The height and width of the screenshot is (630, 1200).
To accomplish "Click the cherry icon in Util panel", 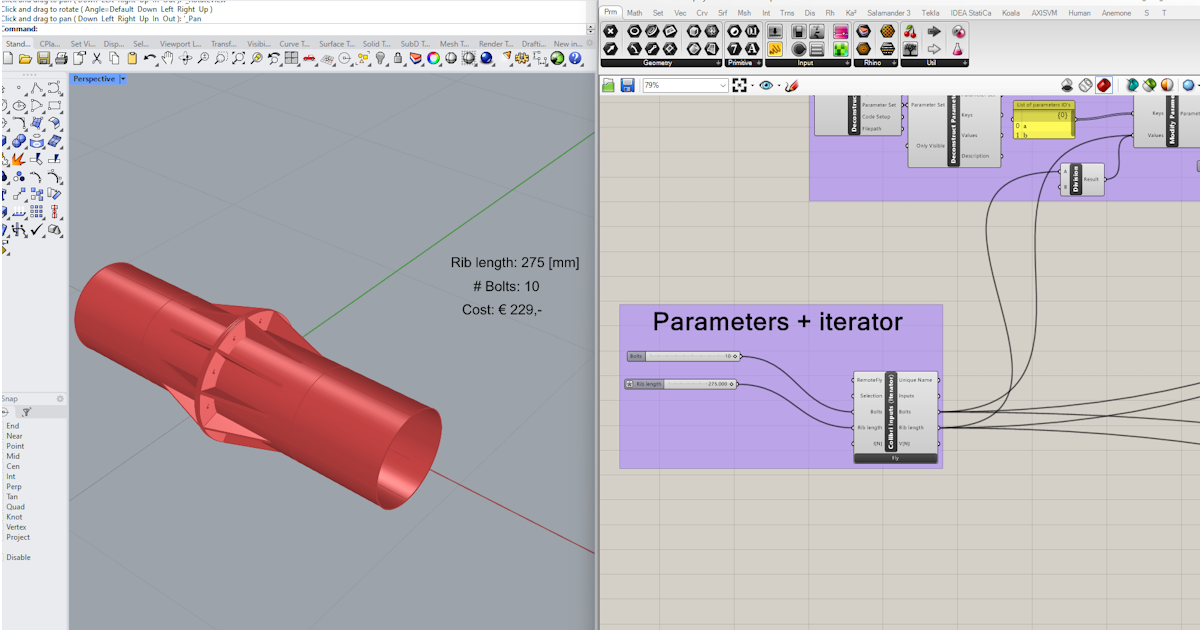I will click(x=910, y=31).
